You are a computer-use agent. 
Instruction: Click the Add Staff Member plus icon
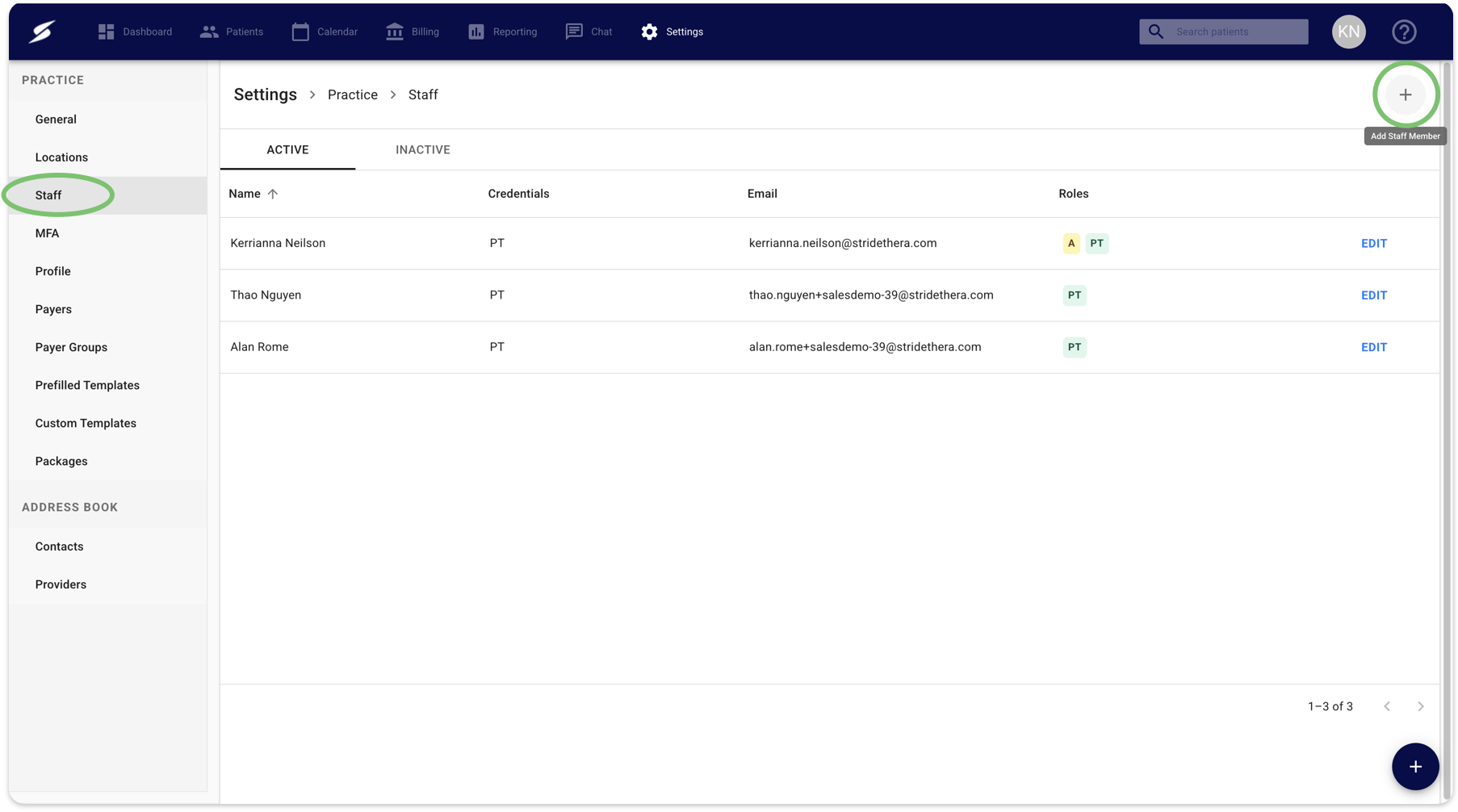click(x=1406, y=94)
